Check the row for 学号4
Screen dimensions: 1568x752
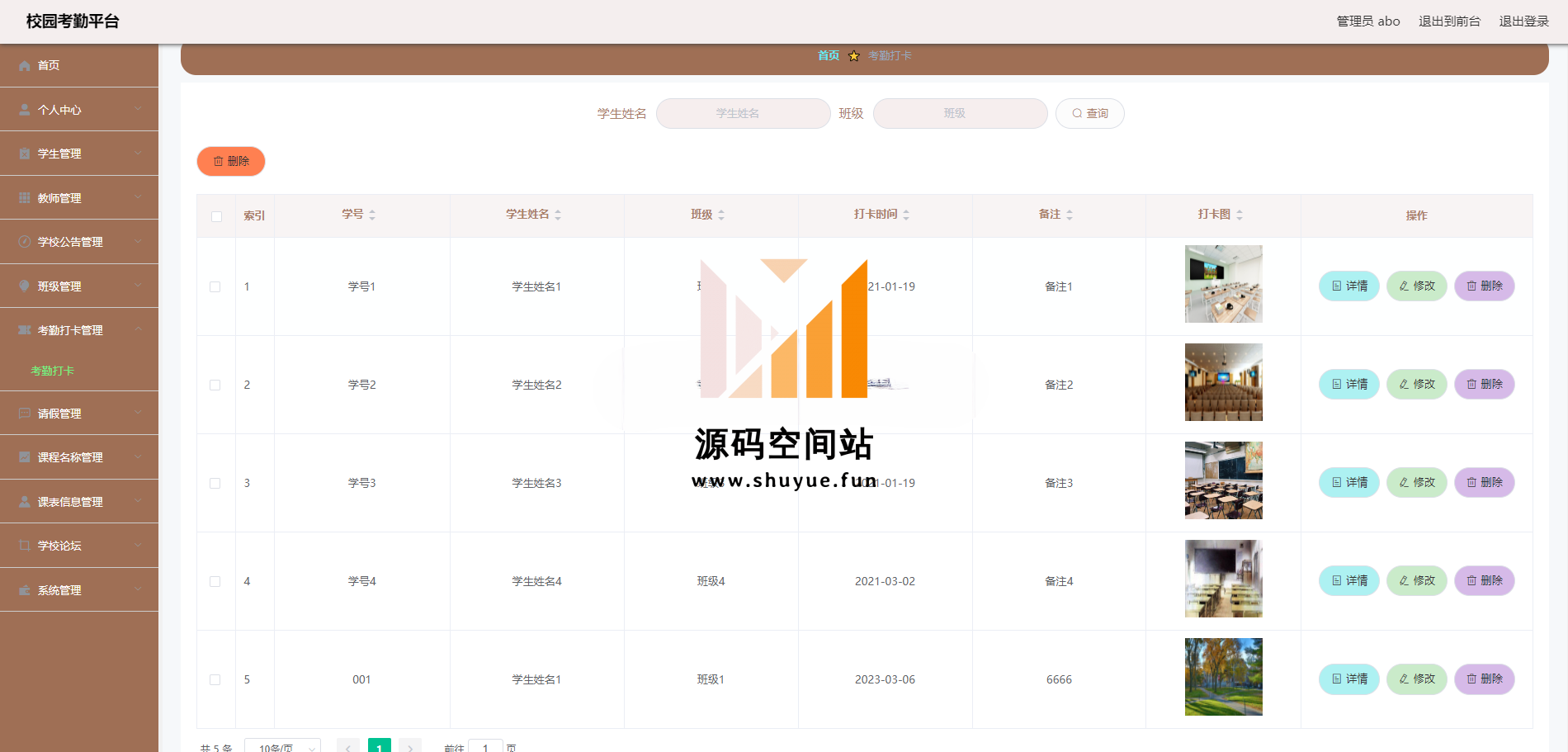coord(215,582)
